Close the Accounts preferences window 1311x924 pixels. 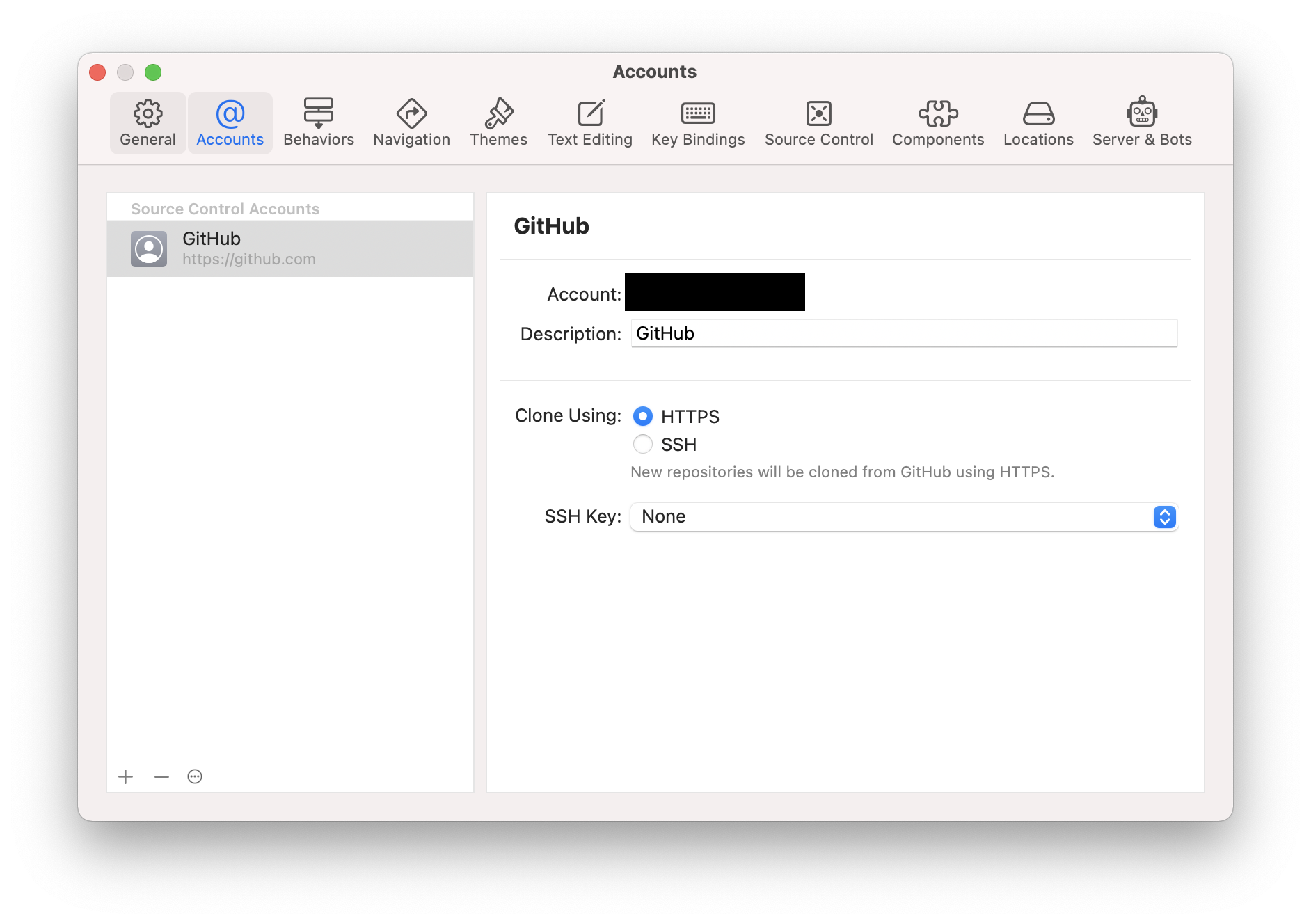tap(97, 72)
